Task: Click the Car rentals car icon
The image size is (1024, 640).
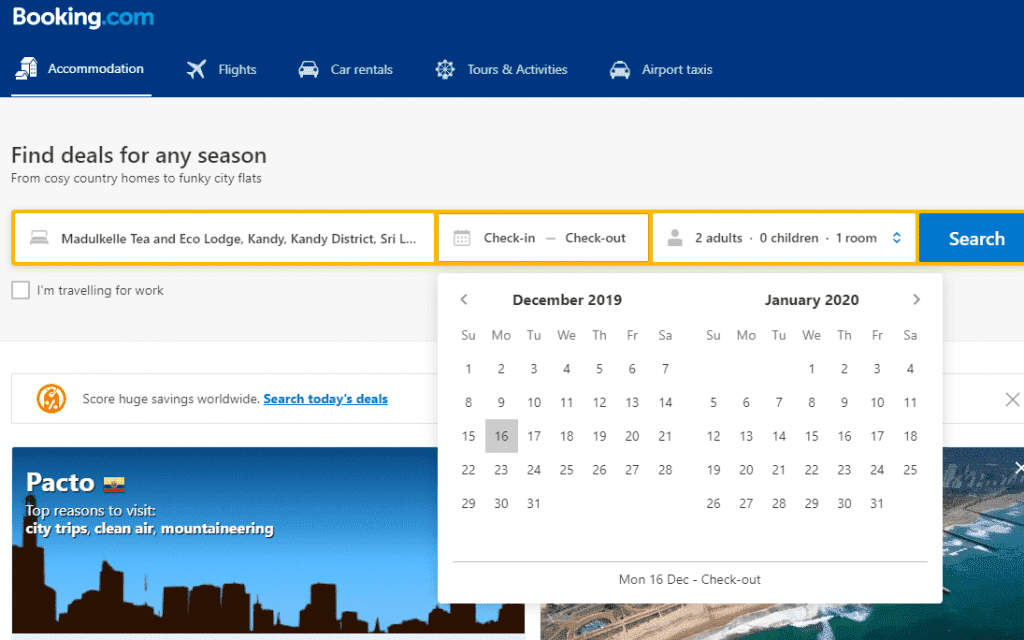Action: pyautogui.click(x=308, y=69)
